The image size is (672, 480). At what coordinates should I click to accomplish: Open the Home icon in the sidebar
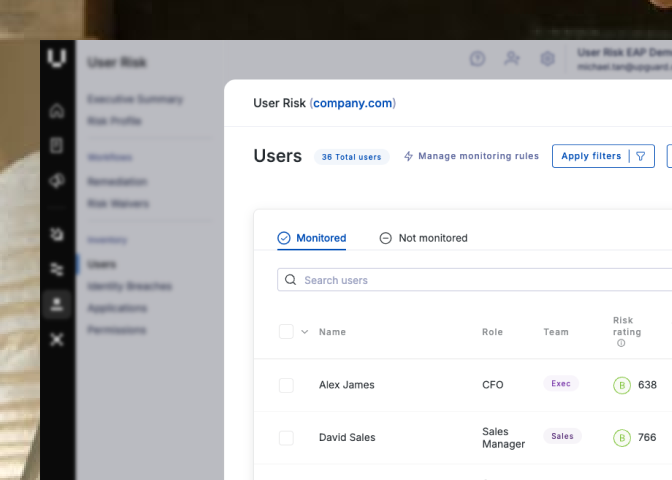(x=57, y=111)
